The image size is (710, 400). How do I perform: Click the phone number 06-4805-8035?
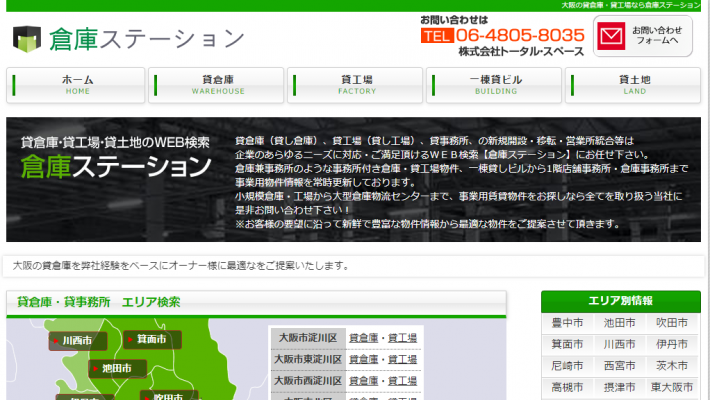click(x=520, y=35)
